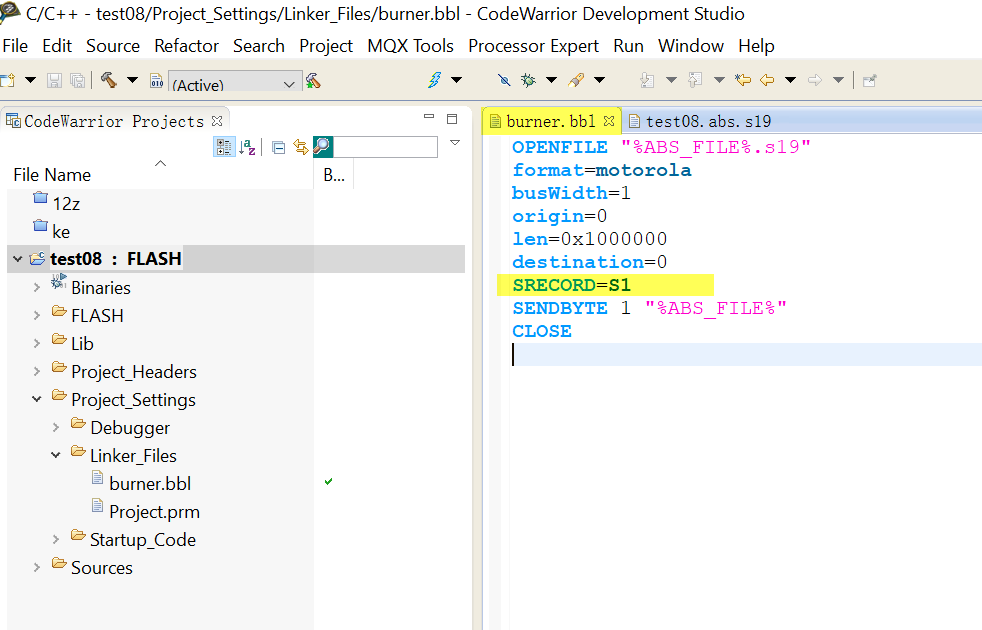
Task: Click the len=0x1000000 line in editor
Action: (x=589, y=239)
